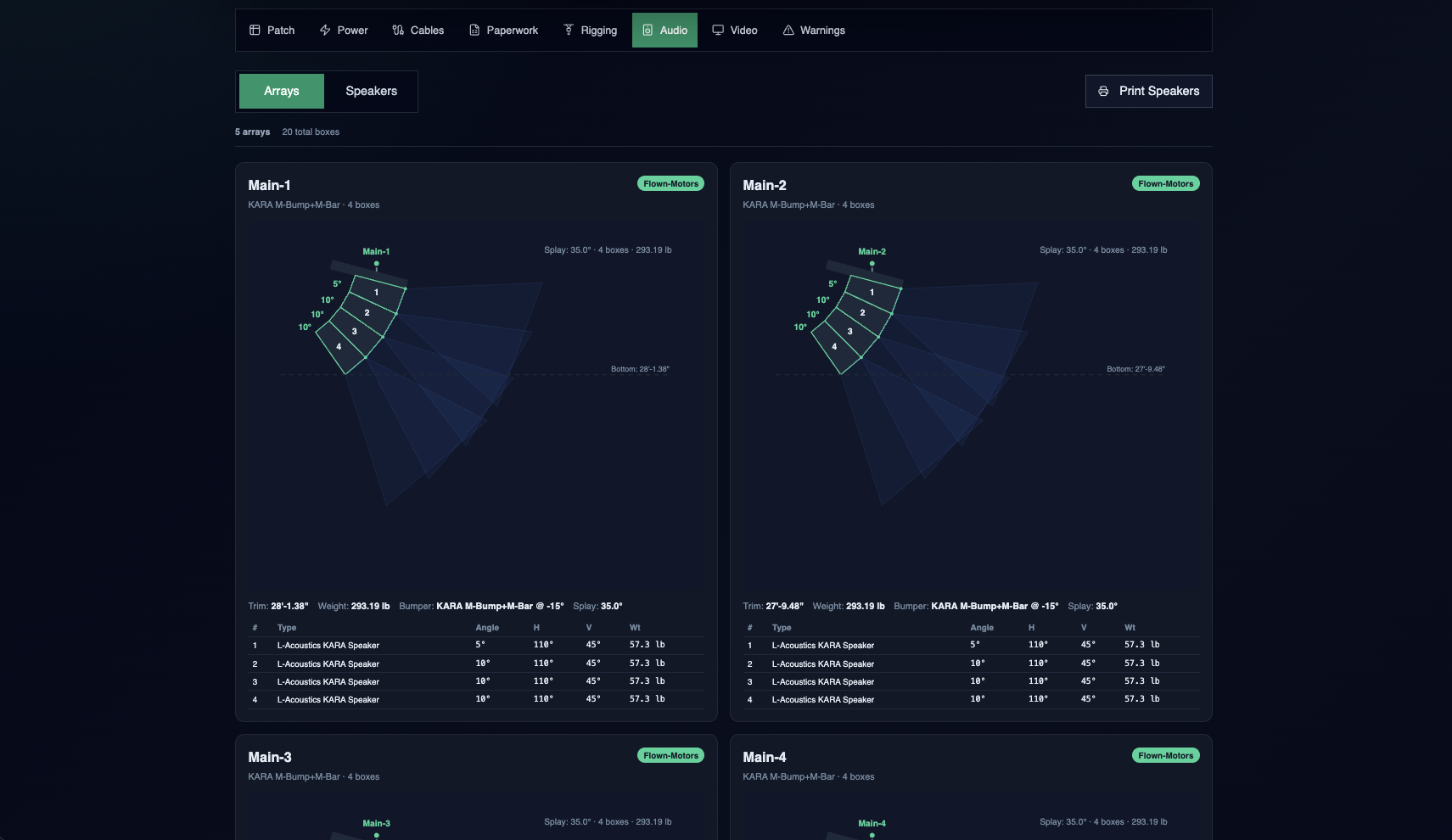
Task: Click Main-2 Trim value 27'-9.48"
Action: tap(784, 606)
